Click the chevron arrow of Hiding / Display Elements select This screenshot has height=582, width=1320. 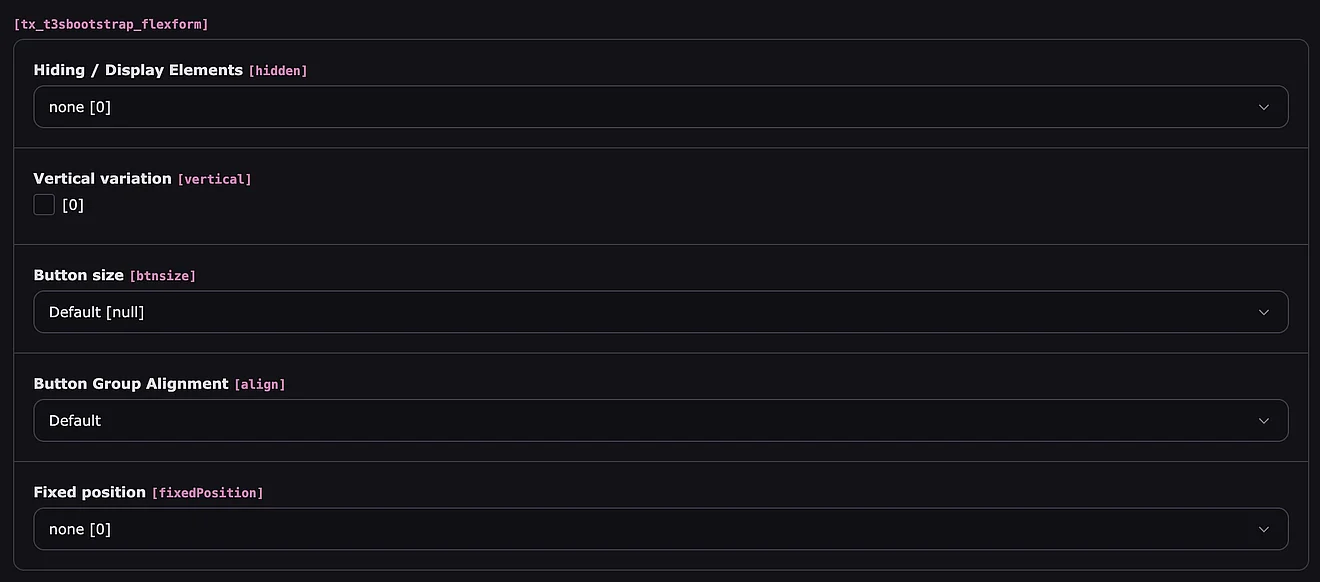[x=1263, y=107]
